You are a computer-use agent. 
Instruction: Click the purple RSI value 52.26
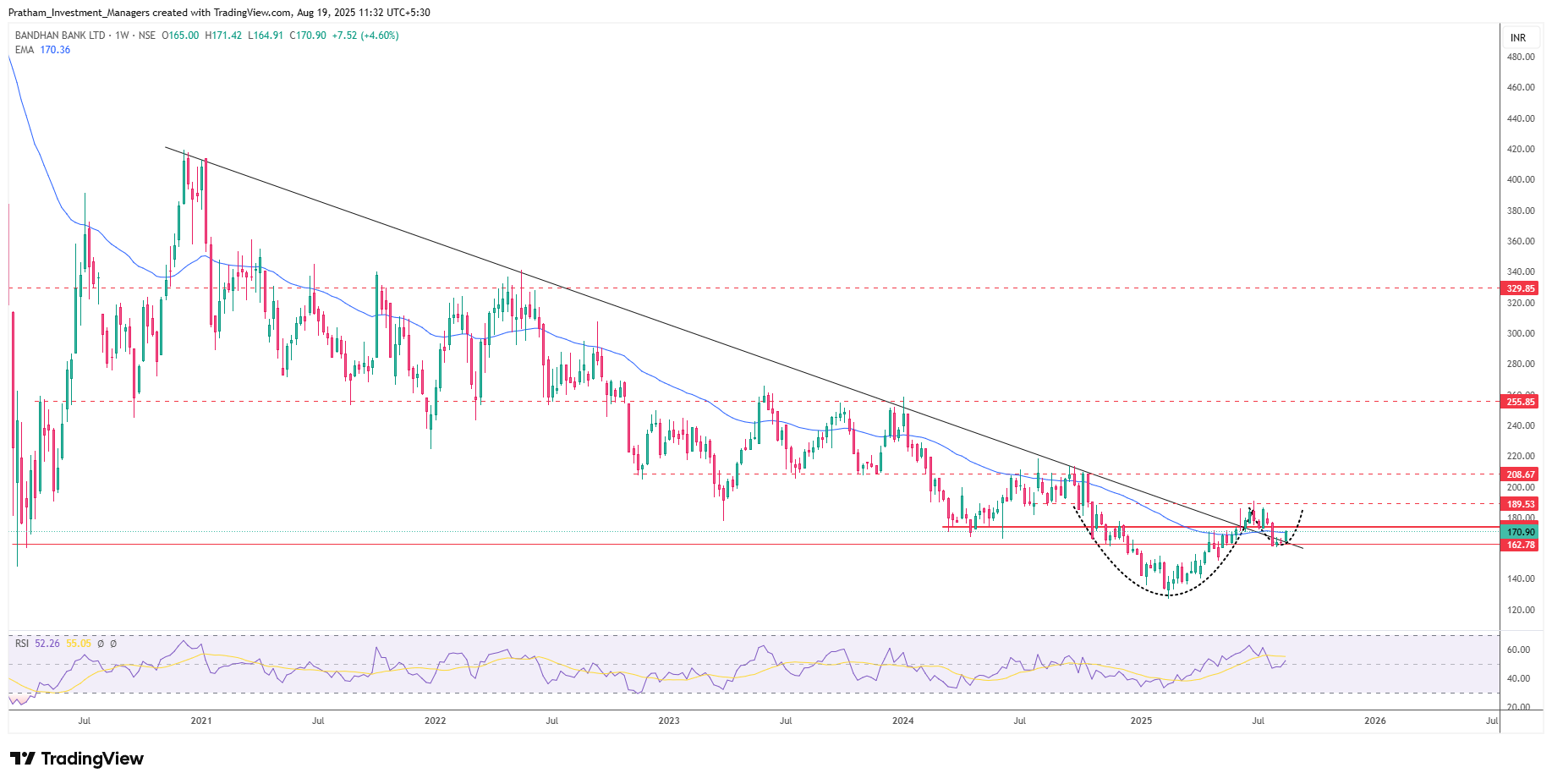(47, 644)
